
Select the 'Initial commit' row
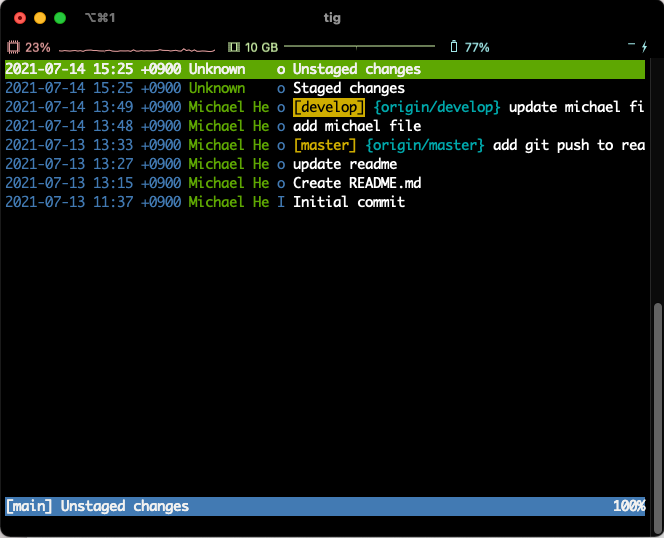pyautogui.click(x=348, y=202)
